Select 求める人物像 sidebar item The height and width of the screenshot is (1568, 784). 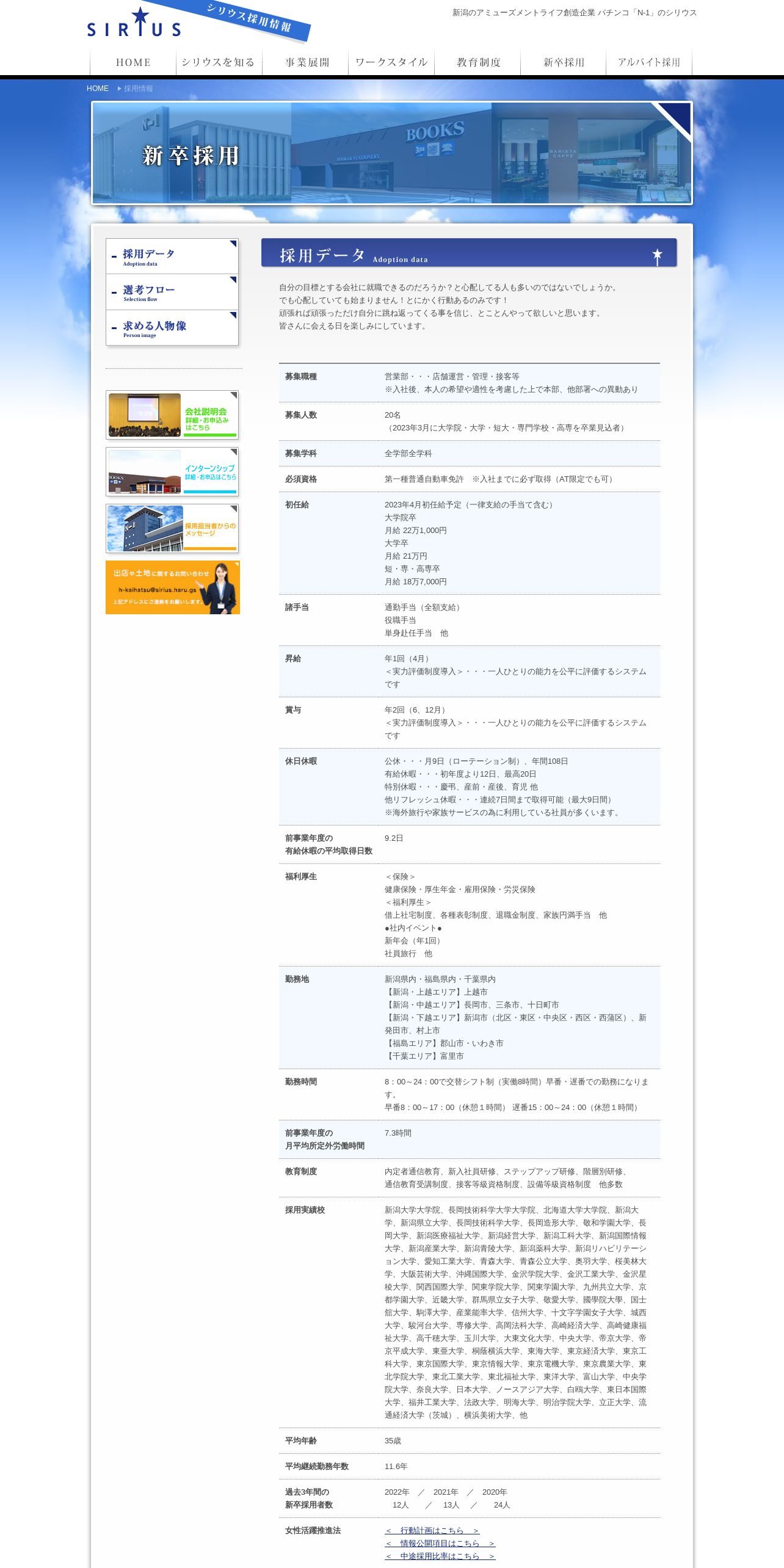[172, 328]
